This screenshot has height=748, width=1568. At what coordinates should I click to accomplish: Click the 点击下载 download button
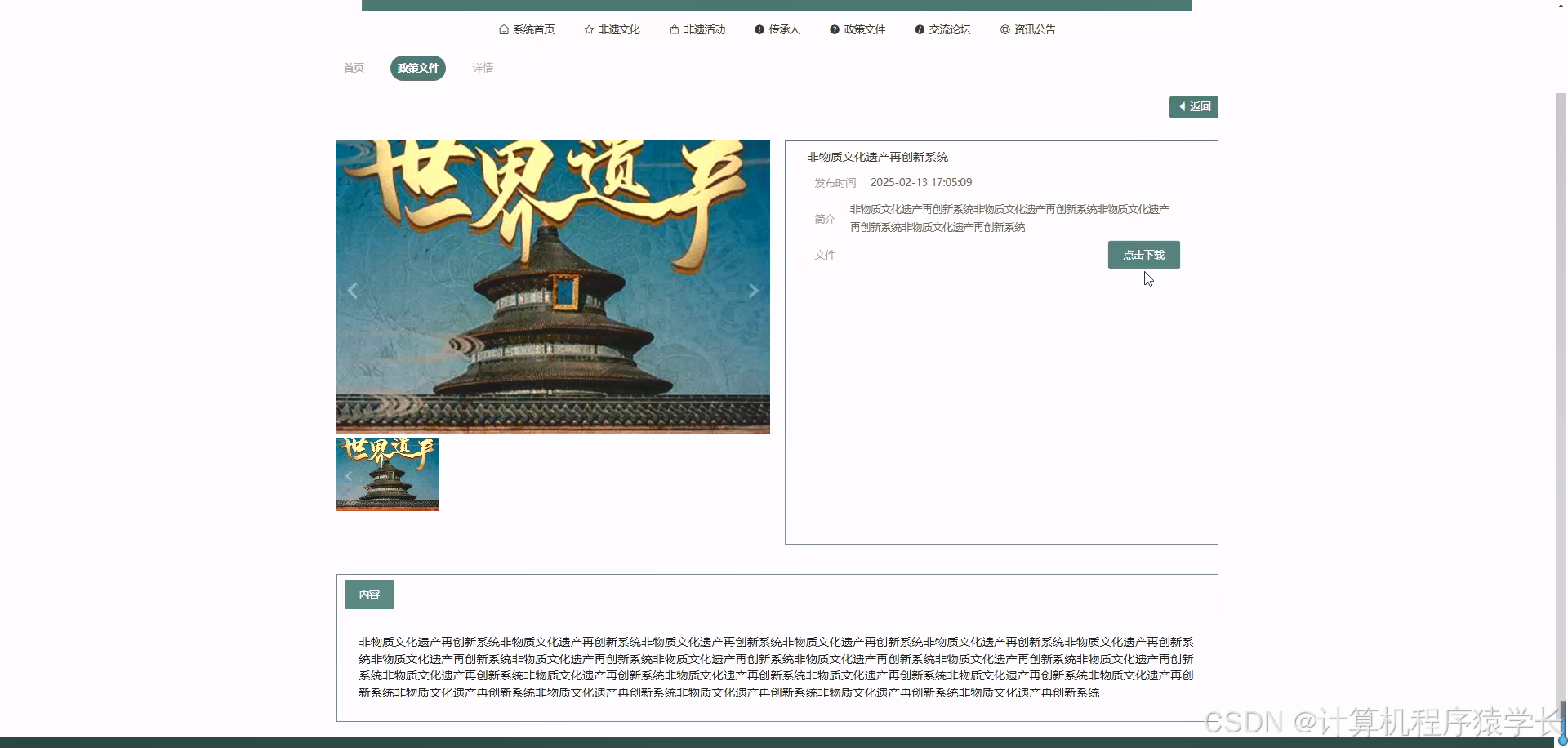coord(1143,254)
